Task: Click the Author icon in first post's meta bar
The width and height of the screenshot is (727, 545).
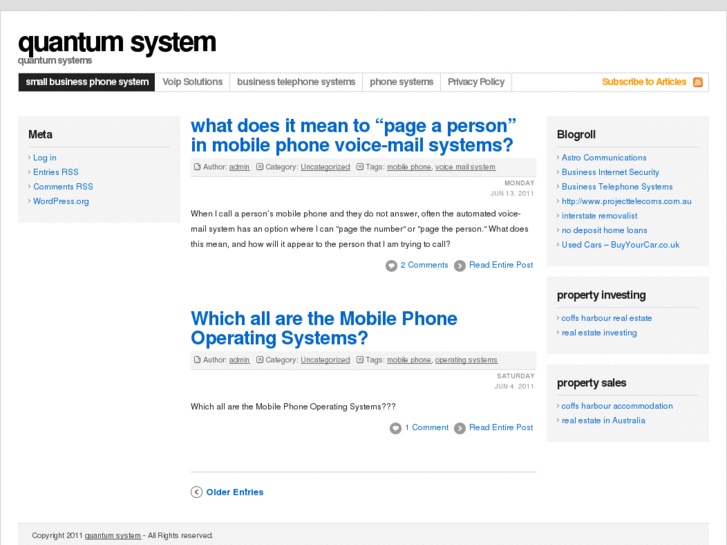Action: point(197,167)
